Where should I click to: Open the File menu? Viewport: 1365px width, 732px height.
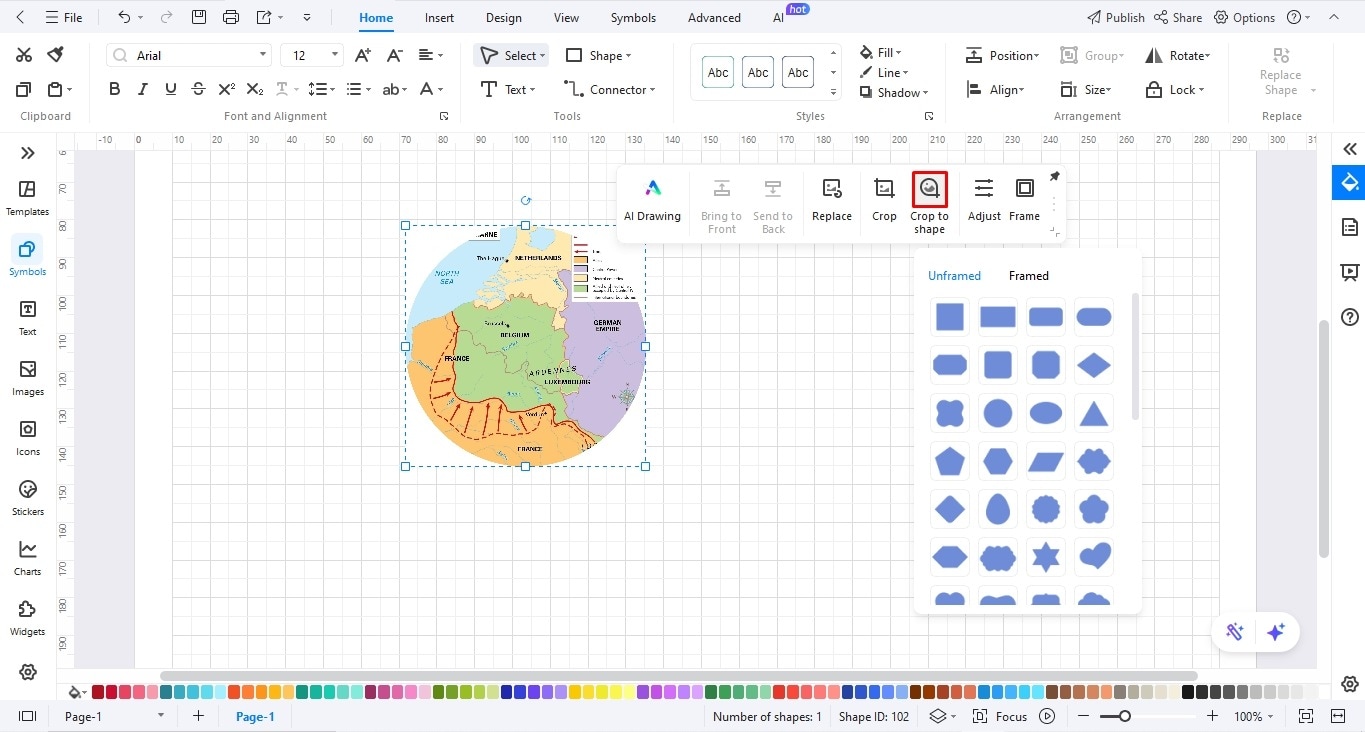pos(64,17)
